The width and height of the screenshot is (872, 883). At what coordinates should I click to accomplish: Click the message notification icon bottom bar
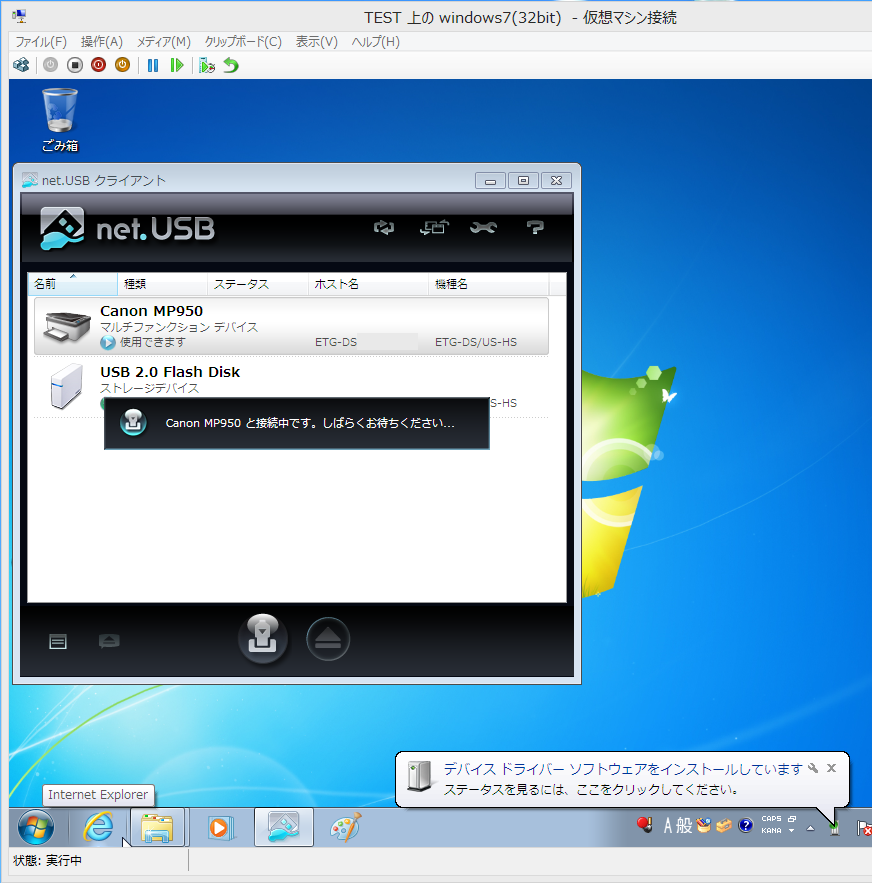[x=109, y=641]
